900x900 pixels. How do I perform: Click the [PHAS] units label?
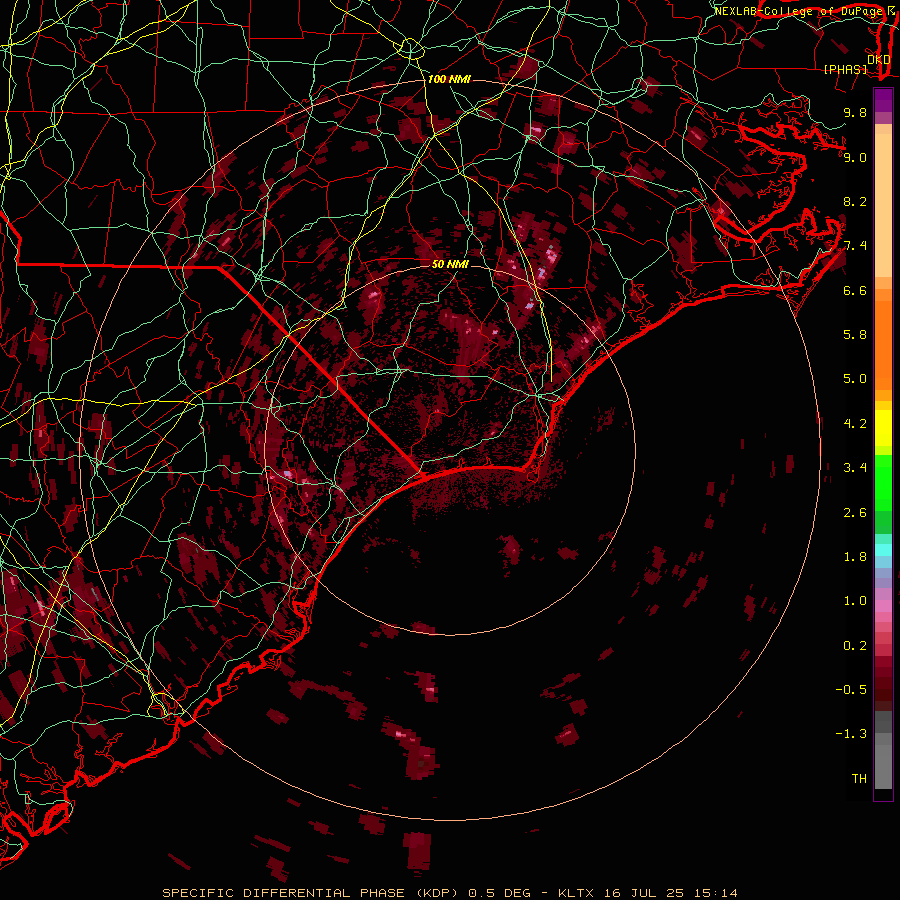point(845,69)
